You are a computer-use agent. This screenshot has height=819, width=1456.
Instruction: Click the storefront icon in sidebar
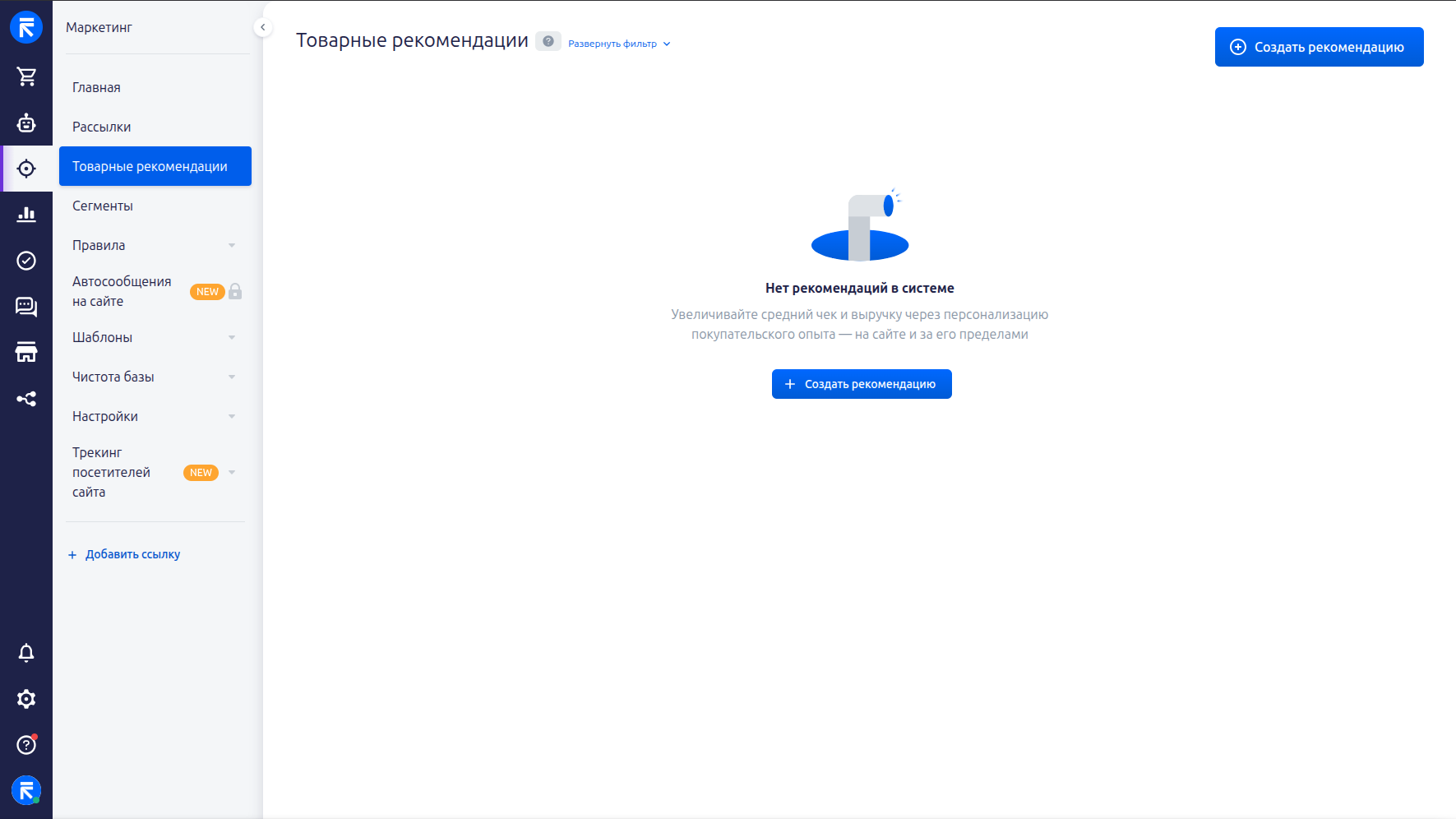coord(26,353)
